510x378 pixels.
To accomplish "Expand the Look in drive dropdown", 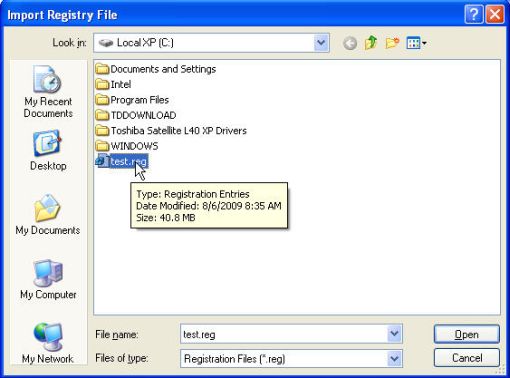I will (321, 43).
